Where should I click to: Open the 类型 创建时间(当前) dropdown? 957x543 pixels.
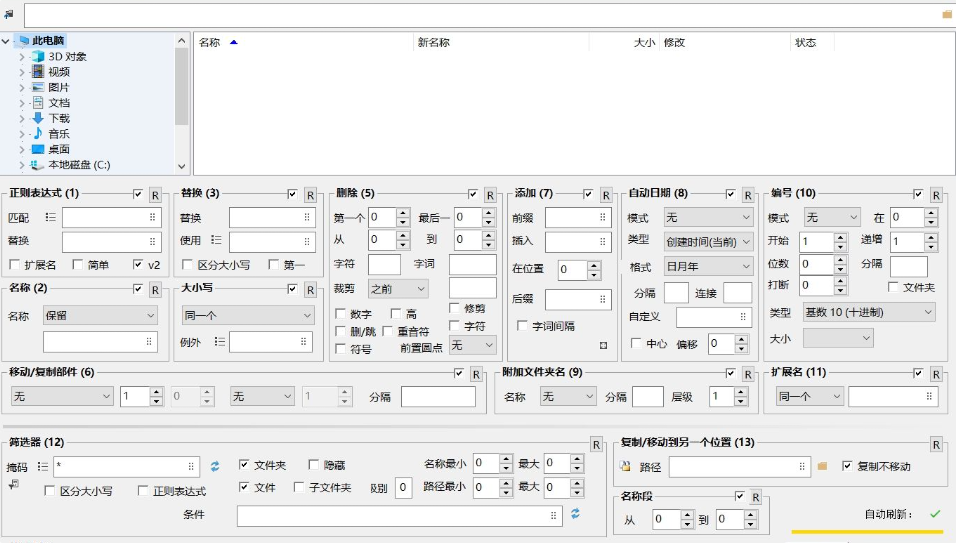tap(708, 242)
